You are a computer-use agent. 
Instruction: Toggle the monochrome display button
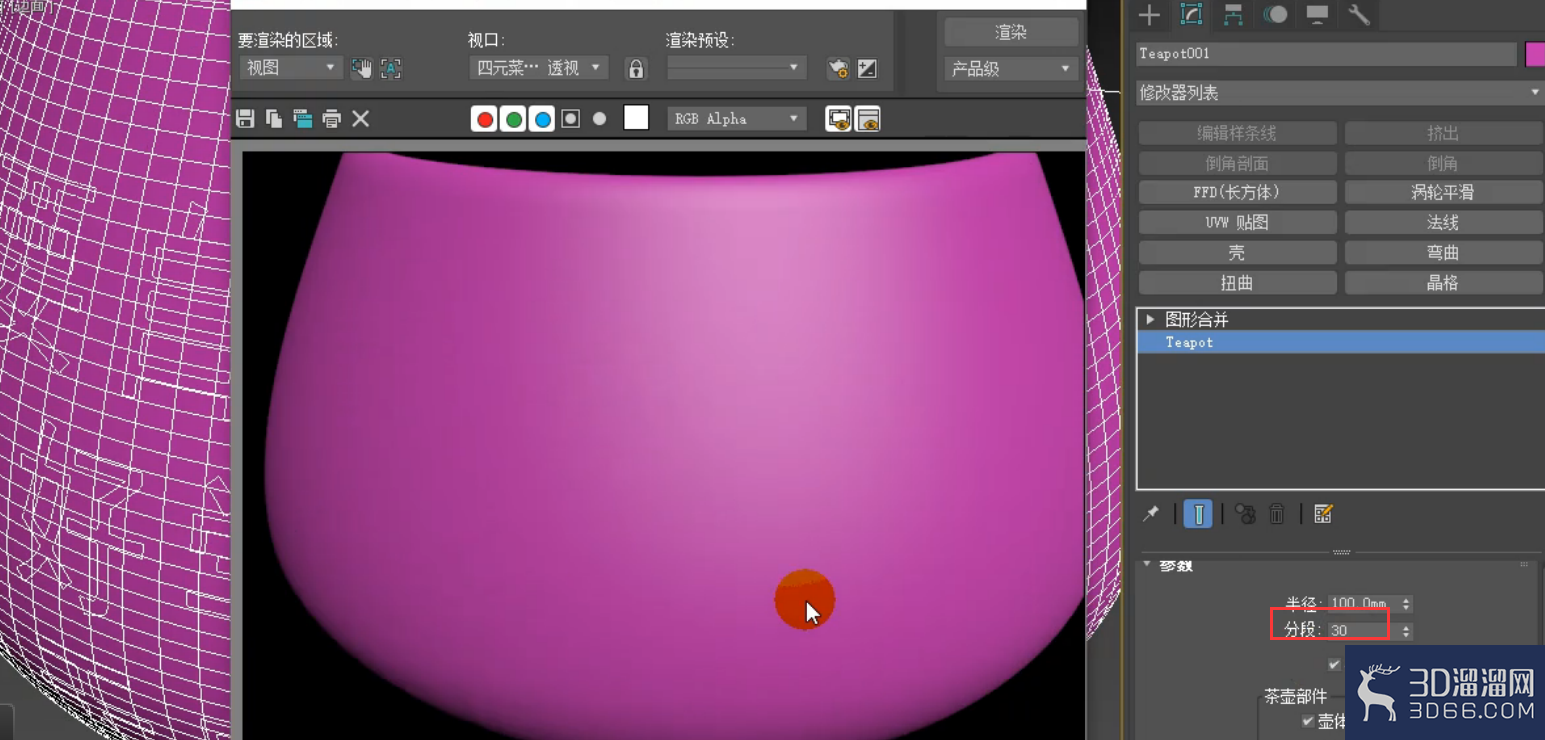pos(599,119)
